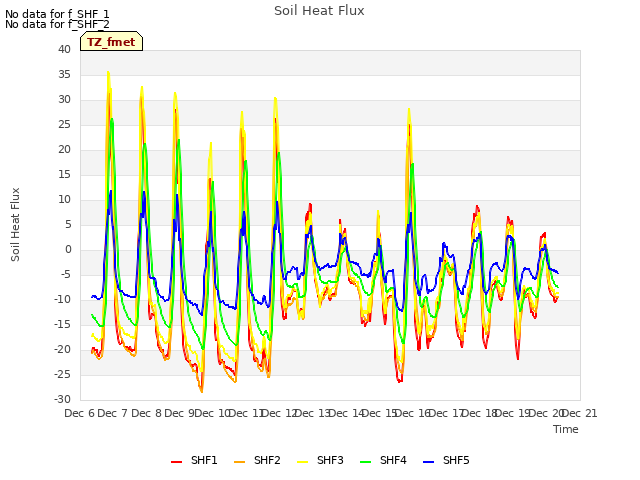Click the yellow SHF3 legend swatch

pyautogui.click(x=302, y=461)
